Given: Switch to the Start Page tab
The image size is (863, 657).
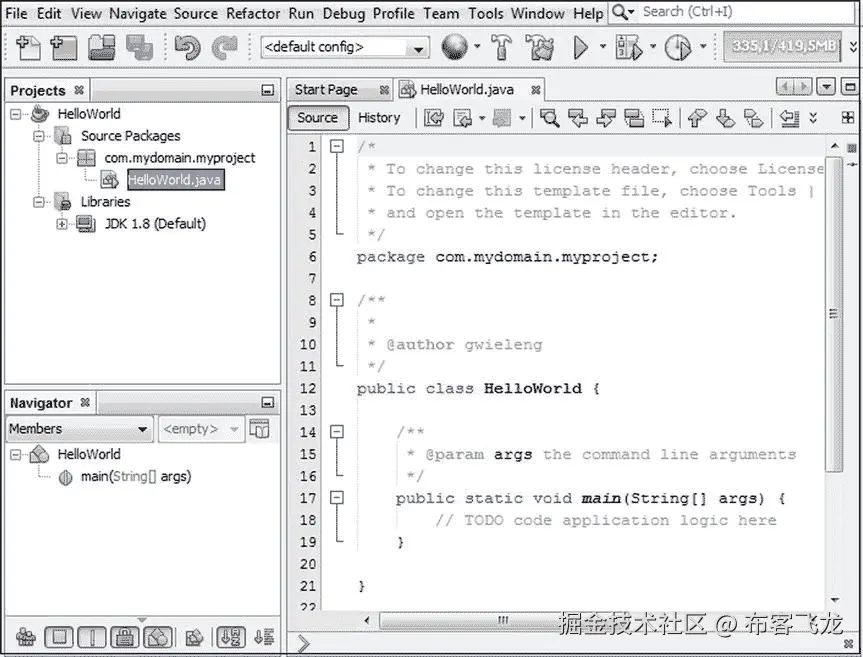Looking at the screenshot, I should [x=330, y=89].
